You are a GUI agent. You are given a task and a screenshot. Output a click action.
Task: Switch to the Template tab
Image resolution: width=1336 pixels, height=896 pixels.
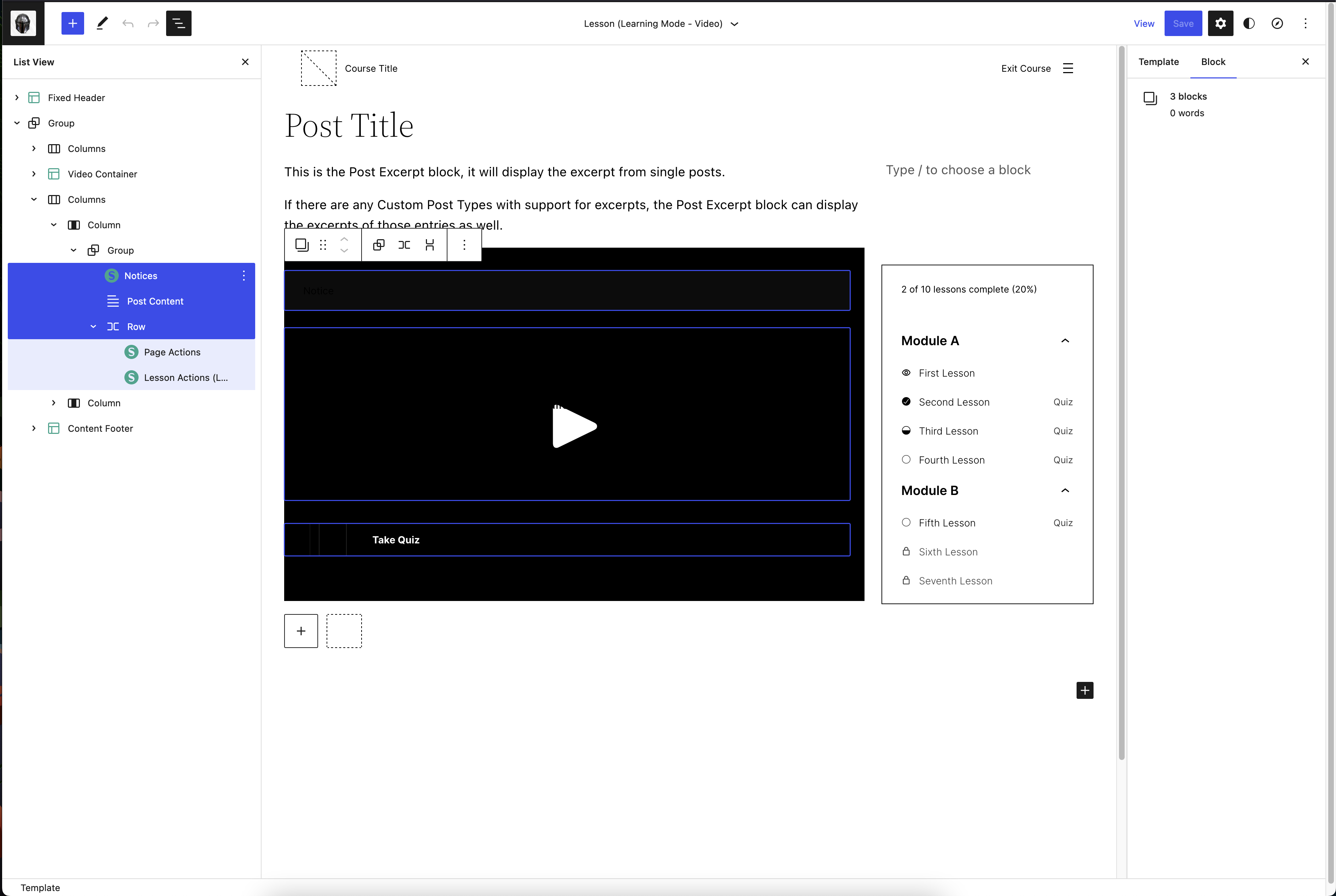pyautogui.click(x=1158, y=62)
